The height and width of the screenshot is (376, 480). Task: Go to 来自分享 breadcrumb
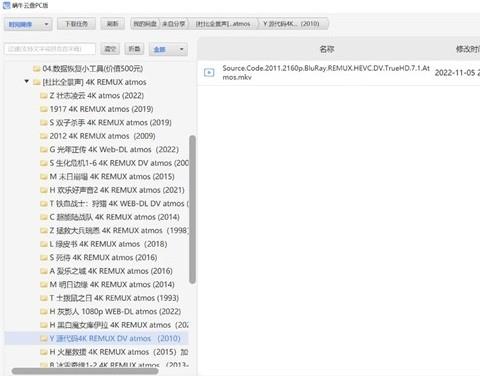[174, 24]
